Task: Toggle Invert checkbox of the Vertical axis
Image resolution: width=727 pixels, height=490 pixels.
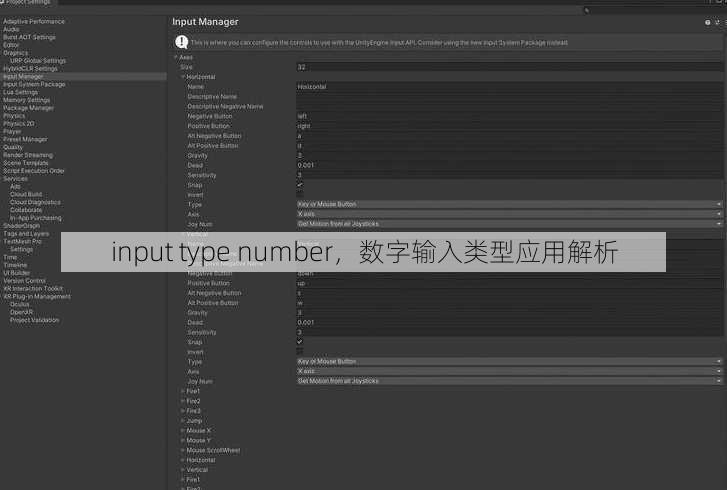Action: [x=300, y=352]
